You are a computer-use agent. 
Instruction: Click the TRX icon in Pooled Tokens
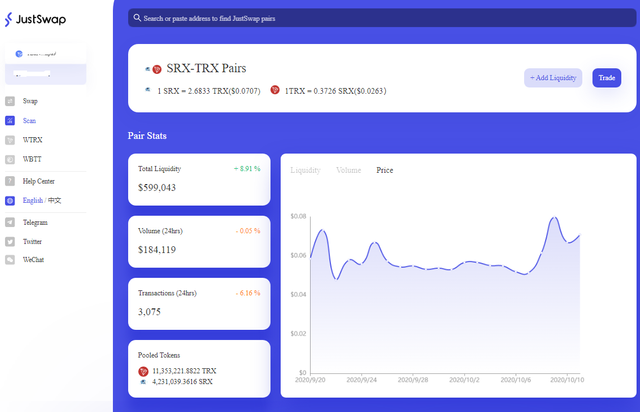pos(143,371)
